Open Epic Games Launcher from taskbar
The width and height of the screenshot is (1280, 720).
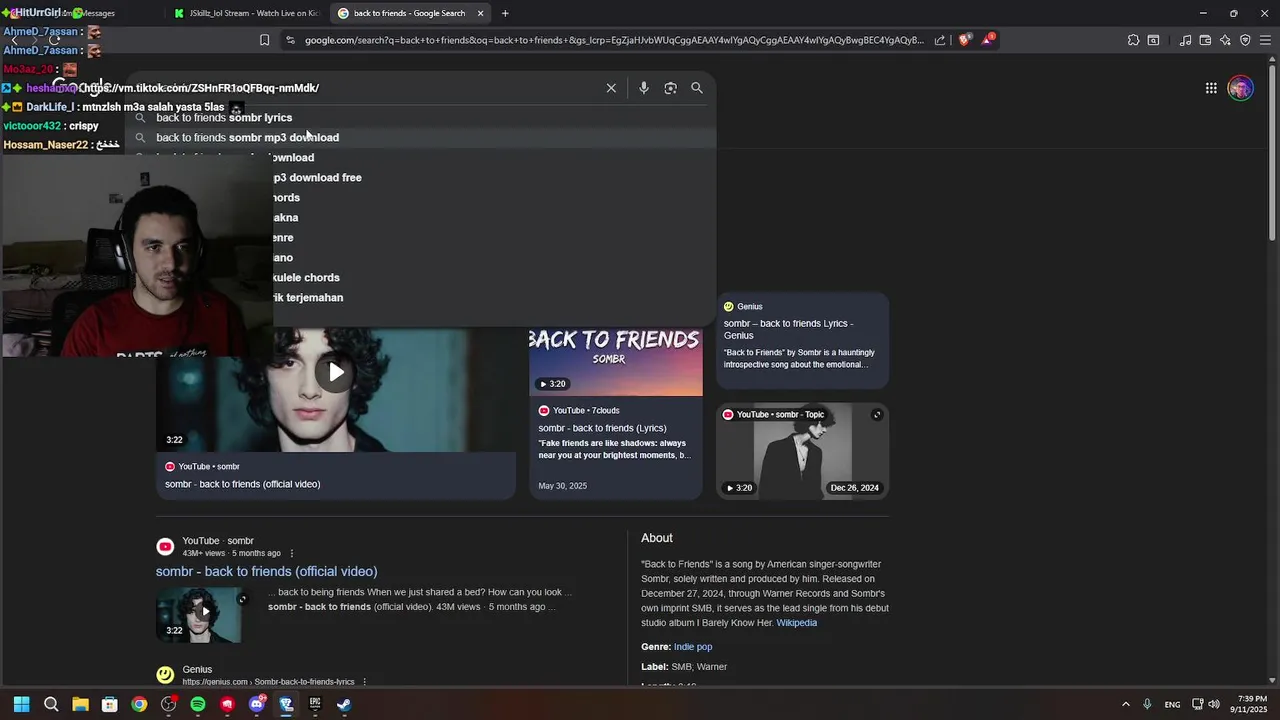click(x=315, y=704)
